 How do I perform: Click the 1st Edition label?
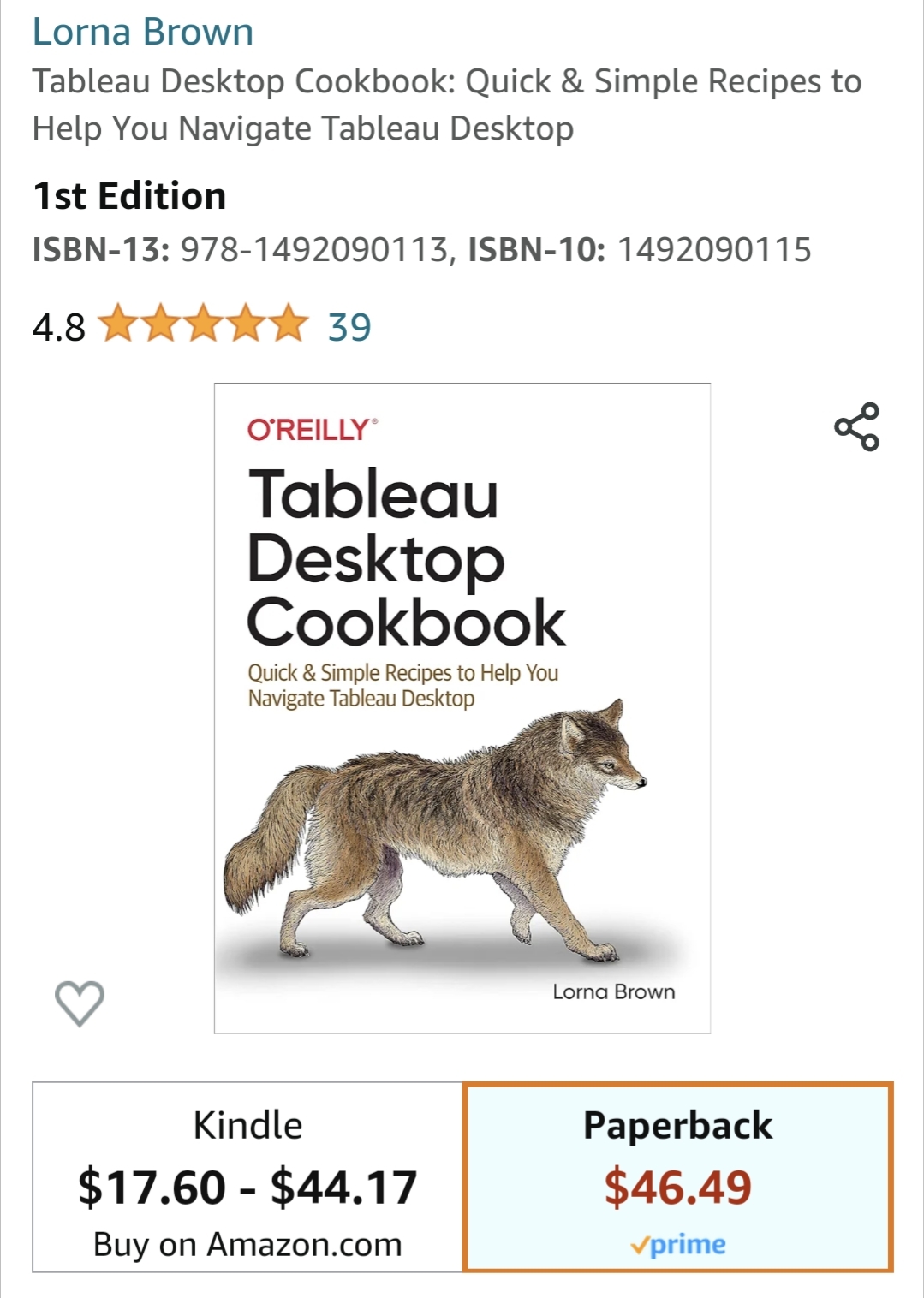[x=129, y=196]
